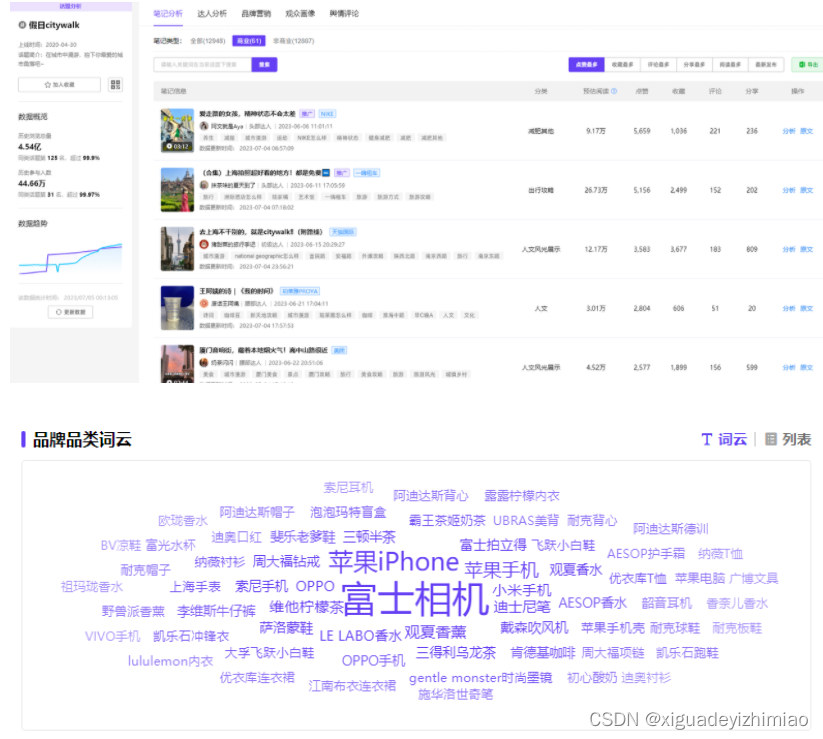Switch to the 达人分析 tab
Viewport: 823px width, 739px height.
(212, 14)
